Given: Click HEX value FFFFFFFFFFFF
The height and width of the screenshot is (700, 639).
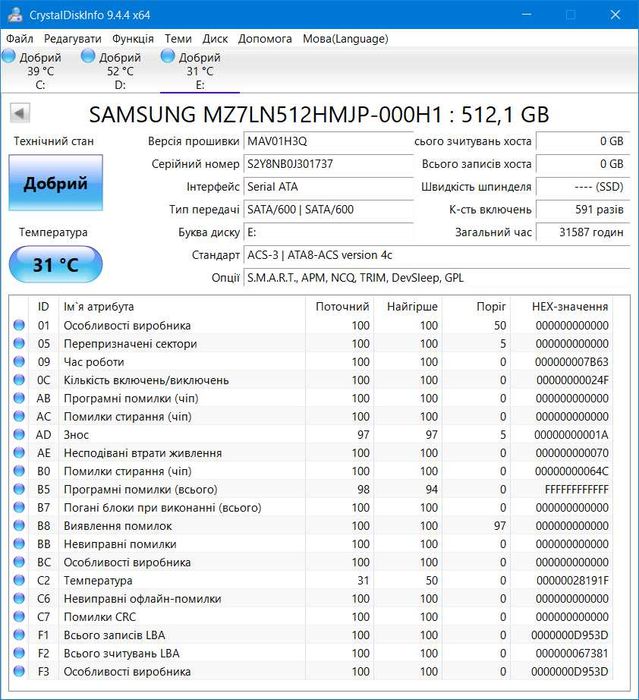Looking at the screenshot, I should [x=576, y=489].
